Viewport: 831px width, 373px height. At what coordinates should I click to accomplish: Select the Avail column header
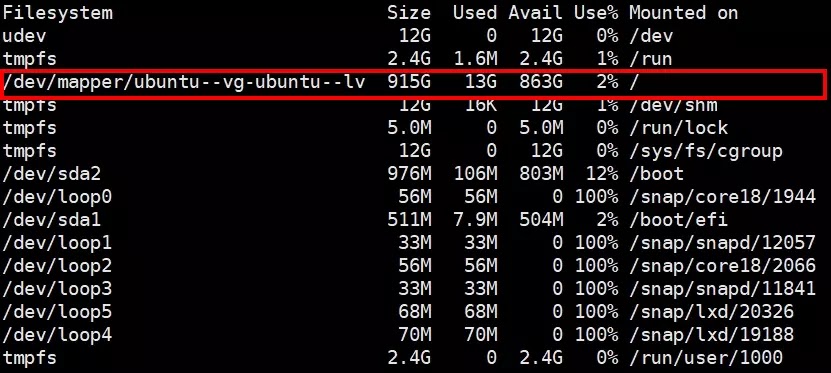pyautogui.click(x=535, y=13)
